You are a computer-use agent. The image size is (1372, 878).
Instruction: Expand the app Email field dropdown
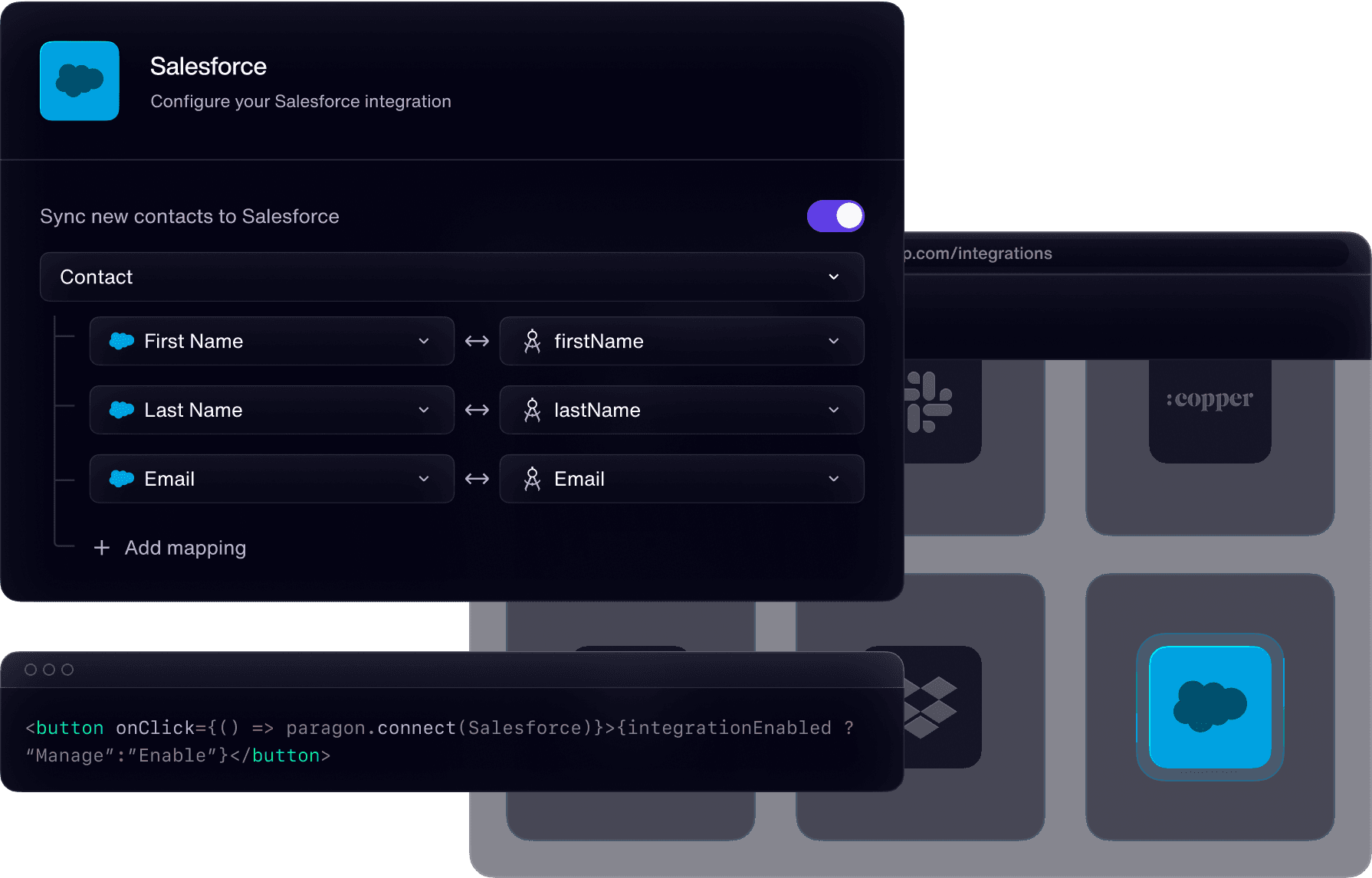click(x=682, y=479)
